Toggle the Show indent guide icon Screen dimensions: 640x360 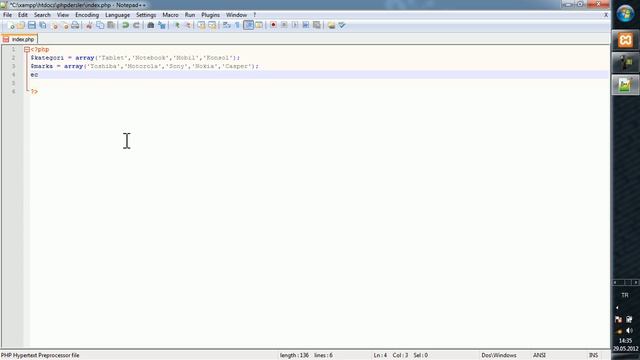click(x=249, y=25)
